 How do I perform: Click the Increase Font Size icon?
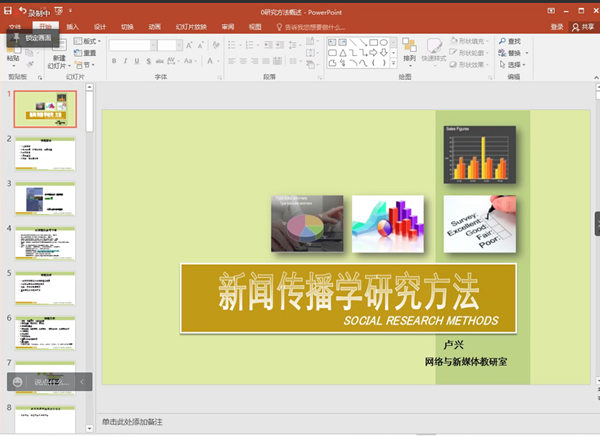[190, 45]
